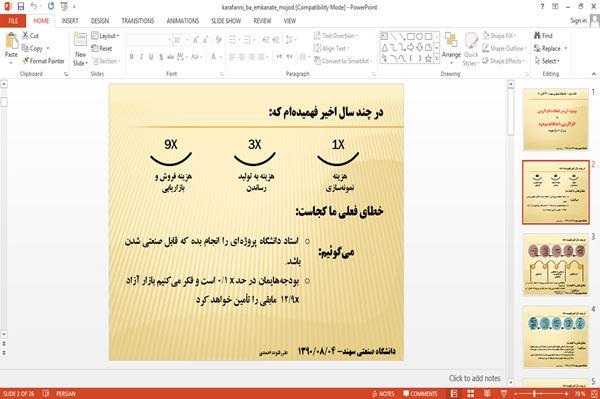Switch to the VIEW tab
Viewport: 600px width, 399px height.
click(290, 21)
